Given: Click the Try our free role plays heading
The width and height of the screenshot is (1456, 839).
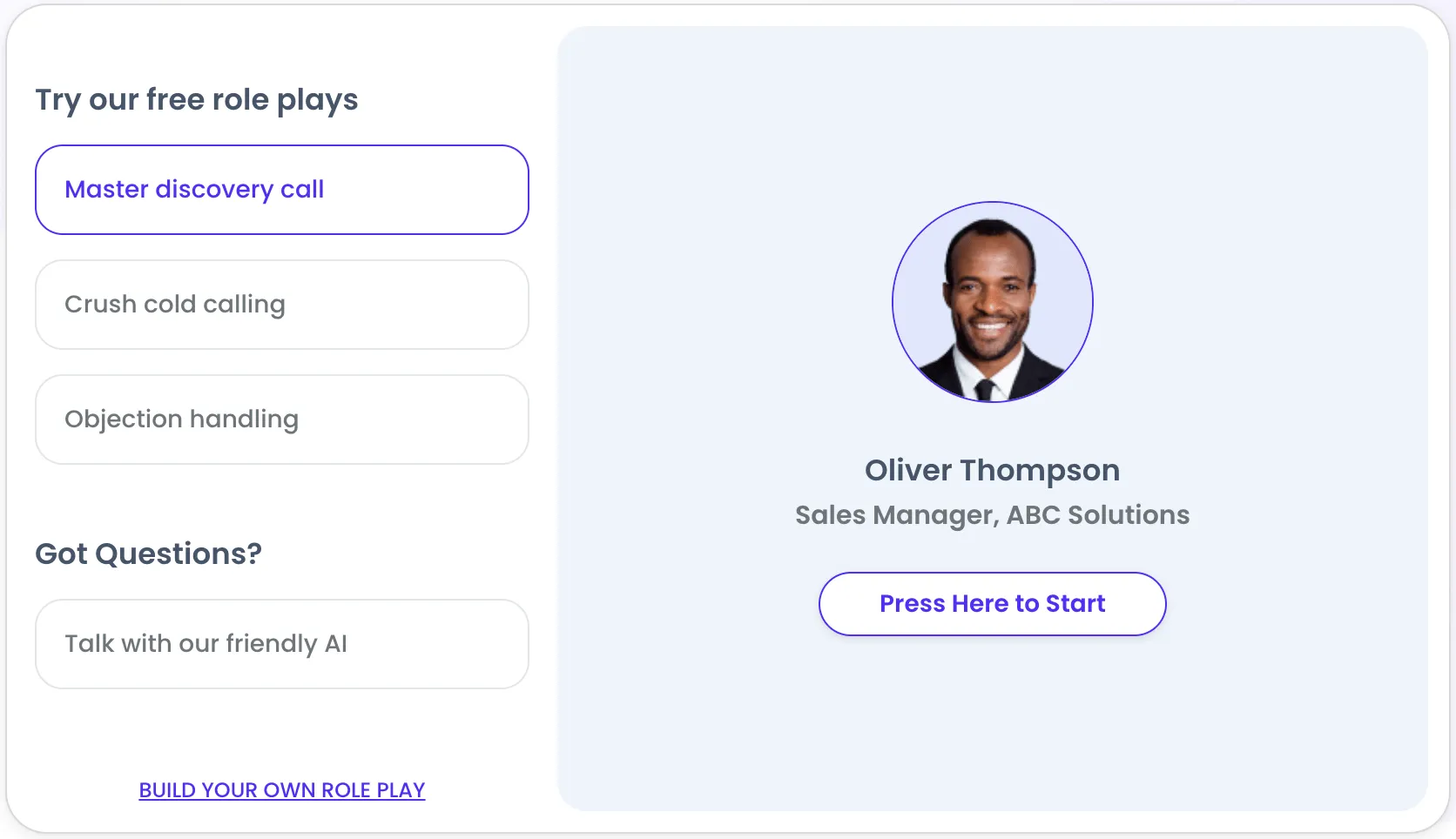Looking at the screenshot, I should point(197,100).
